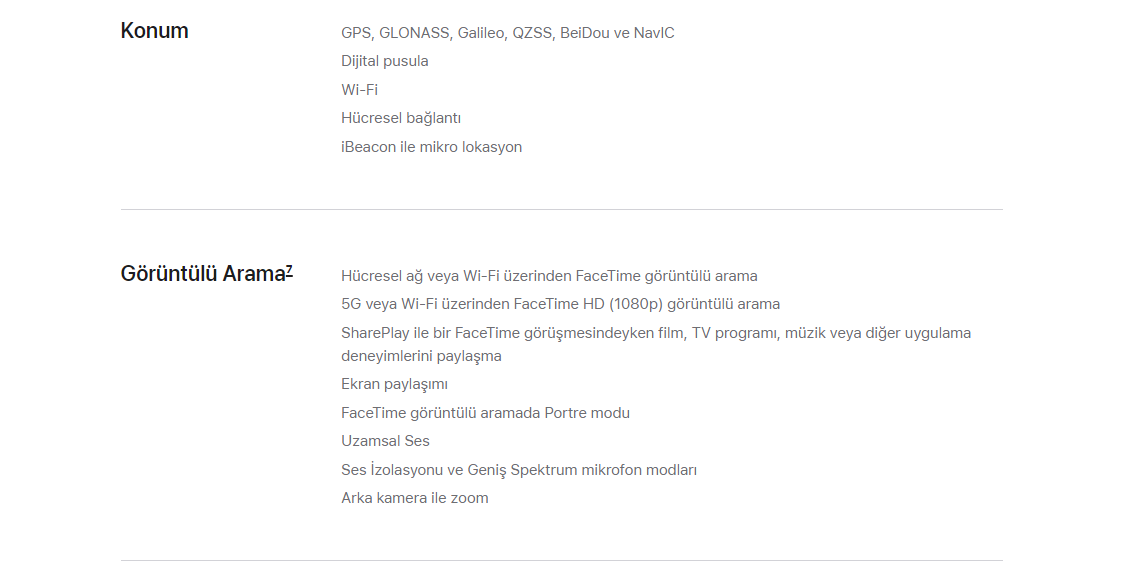Click the Dijital pusula entry
Viewport: 1132px width, 581px height.
385,61
